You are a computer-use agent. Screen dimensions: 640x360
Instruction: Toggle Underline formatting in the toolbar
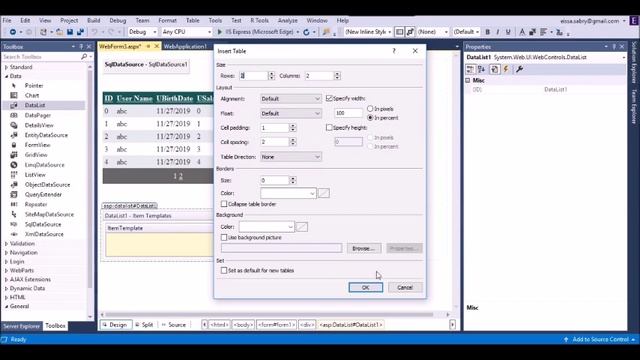tap(508, 32)
